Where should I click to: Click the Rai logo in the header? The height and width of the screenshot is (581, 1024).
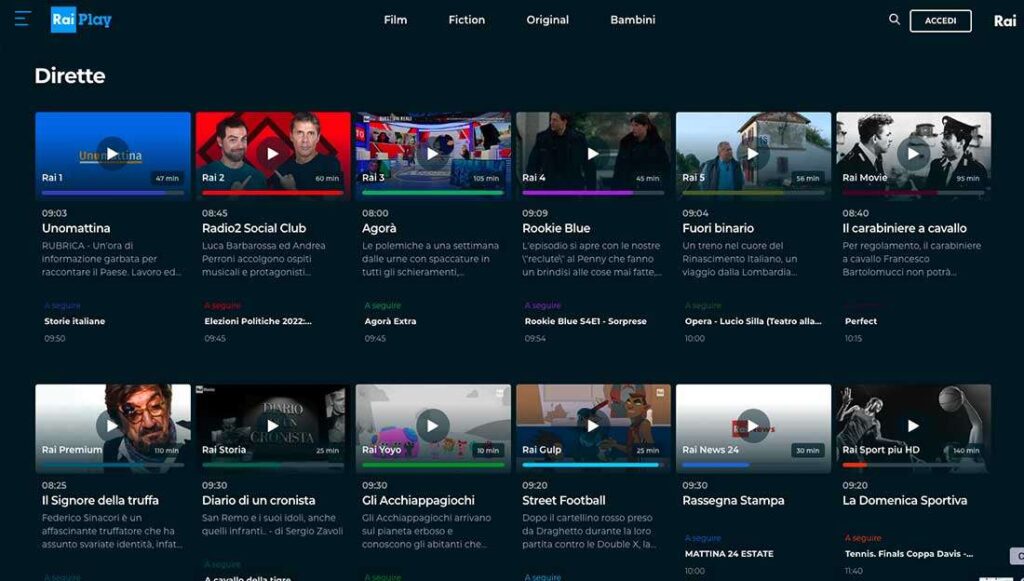coord(1004,21)
